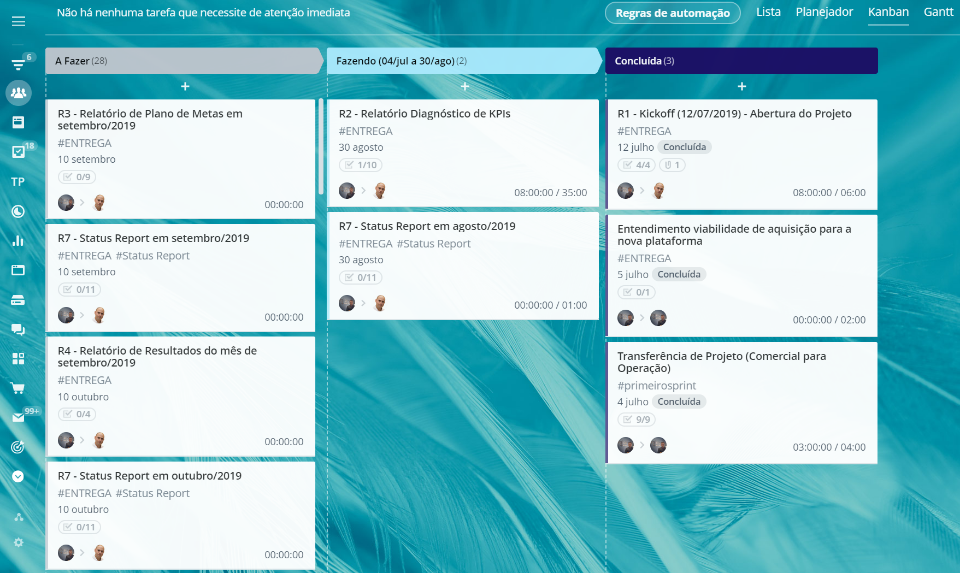Expand the sidebar round chevron-down icon

[x=18, y=476]
